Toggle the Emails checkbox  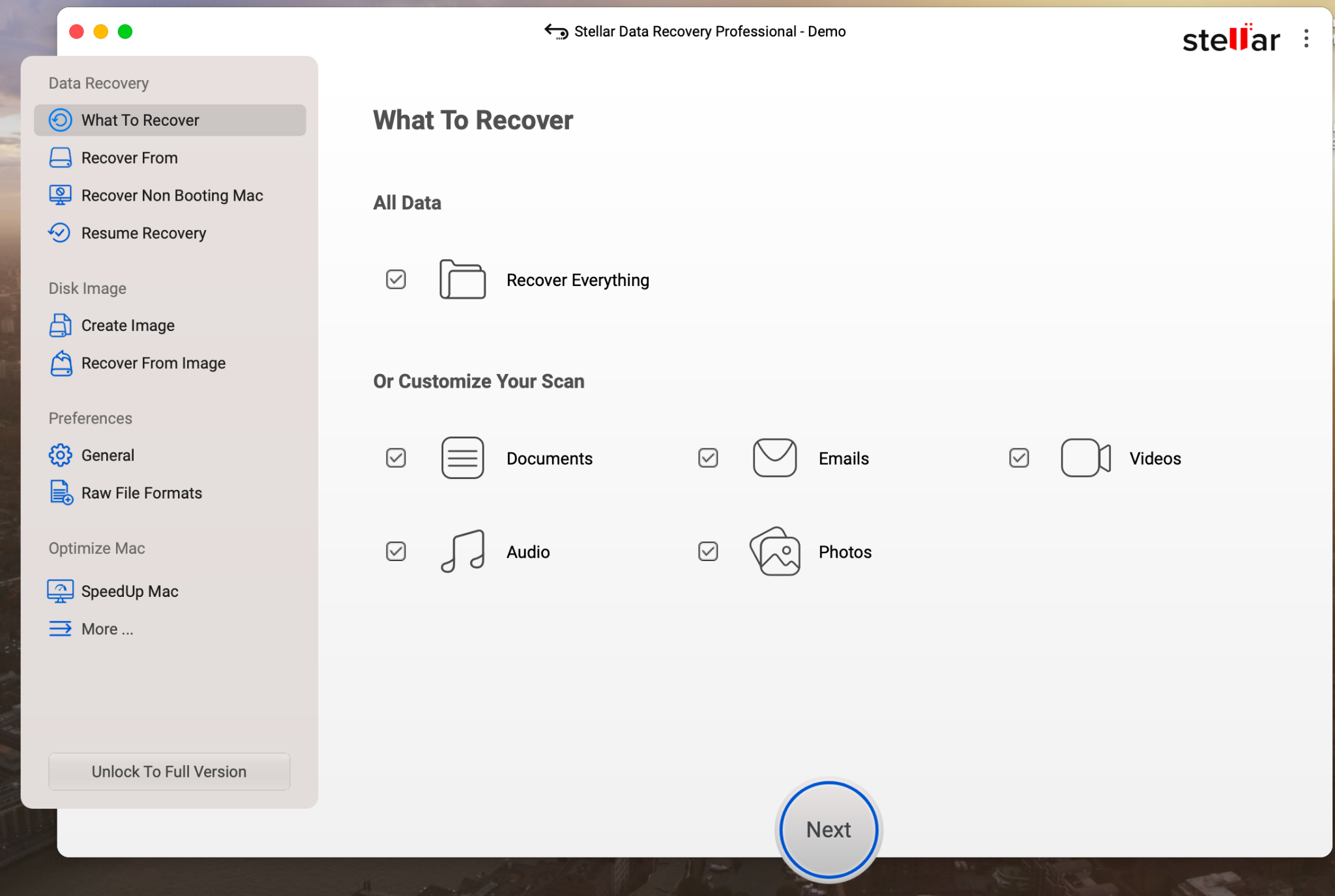click(x=708, y=458)
